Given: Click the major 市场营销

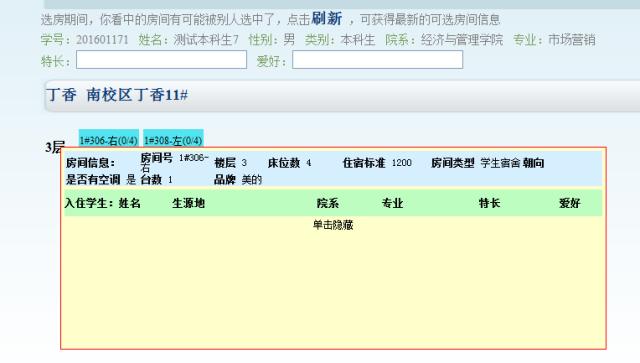Looking at the screenshot, I should [x=571, y=40].
